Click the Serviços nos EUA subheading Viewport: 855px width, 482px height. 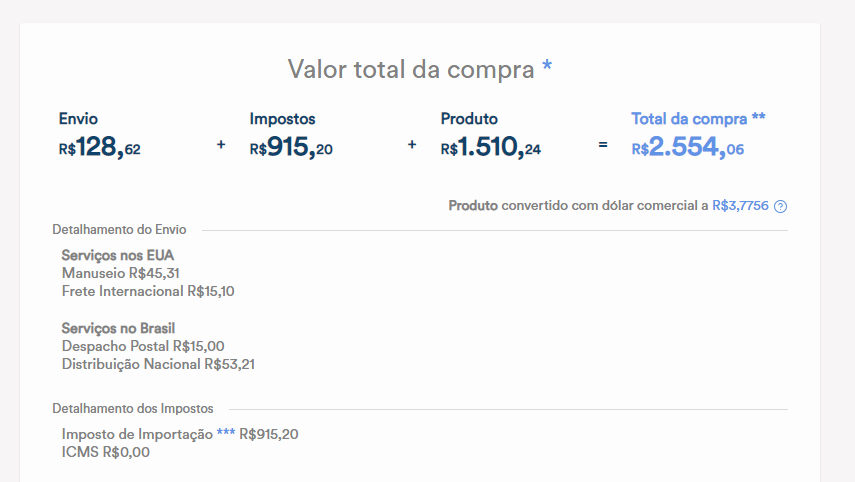(118, 256)
